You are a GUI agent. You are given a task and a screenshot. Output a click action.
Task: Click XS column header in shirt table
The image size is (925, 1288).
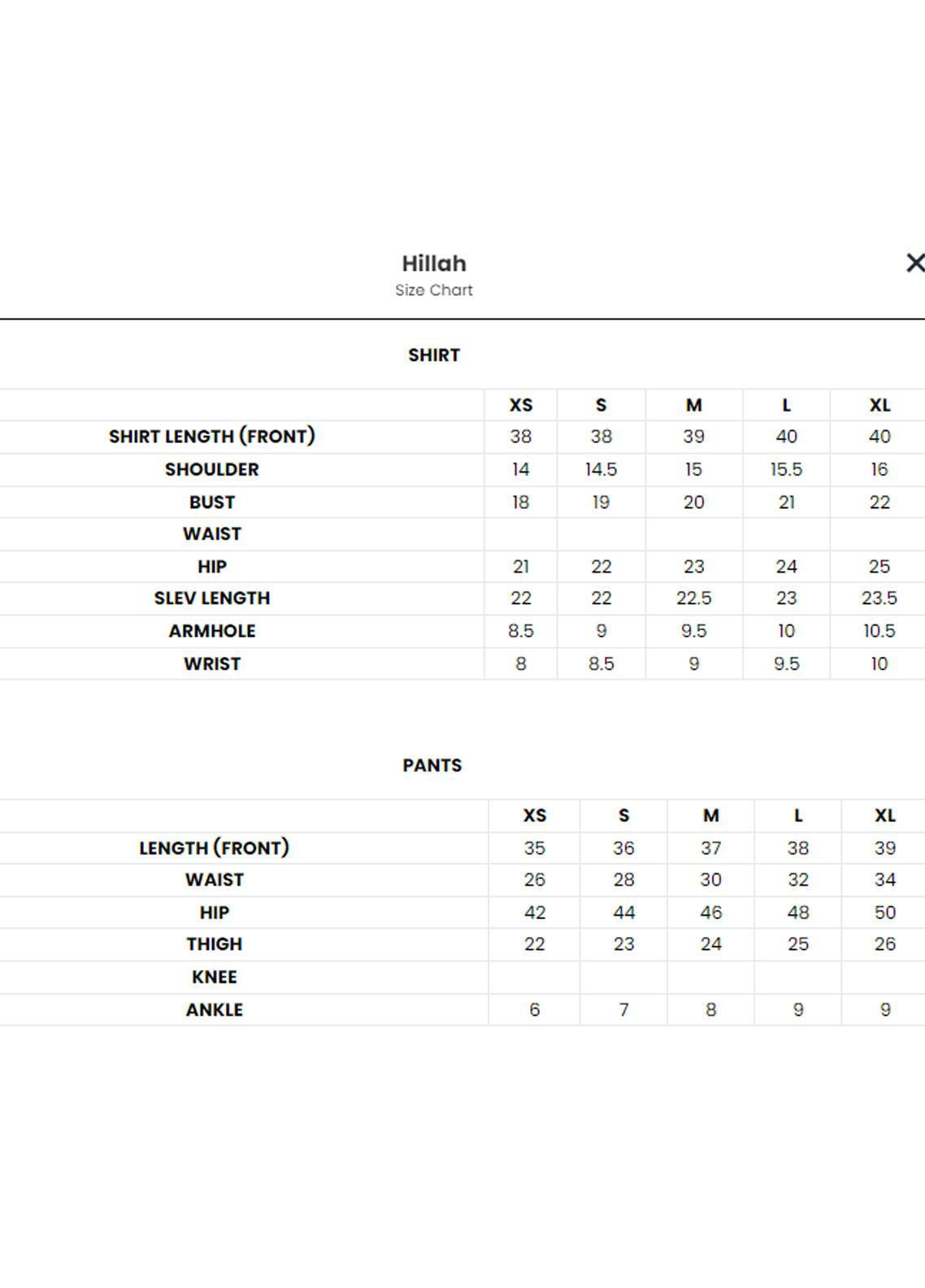(521, 405)
